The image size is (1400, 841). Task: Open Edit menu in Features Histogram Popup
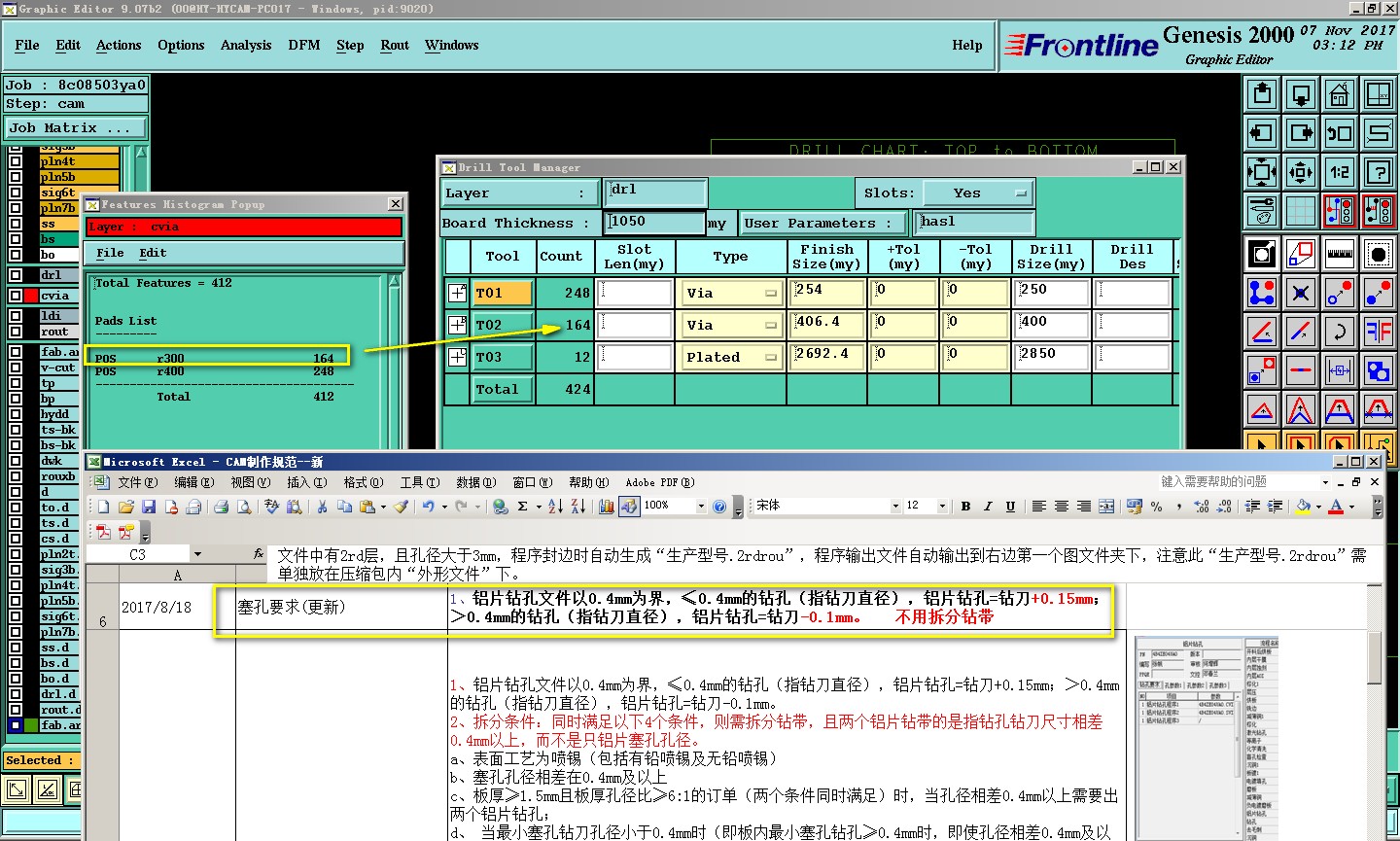point(153,253)
